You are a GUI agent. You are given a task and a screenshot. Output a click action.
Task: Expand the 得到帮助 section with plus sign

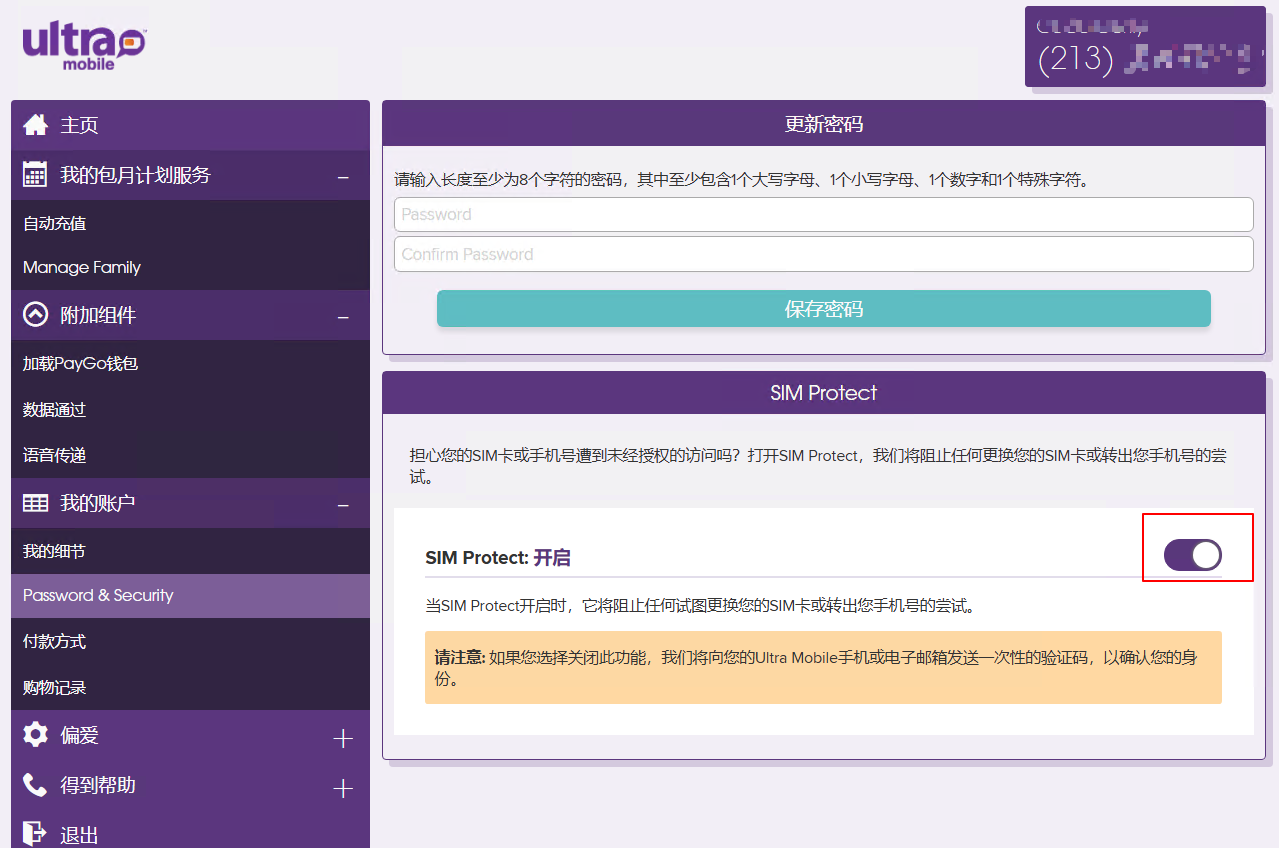(x=343, y=788)
